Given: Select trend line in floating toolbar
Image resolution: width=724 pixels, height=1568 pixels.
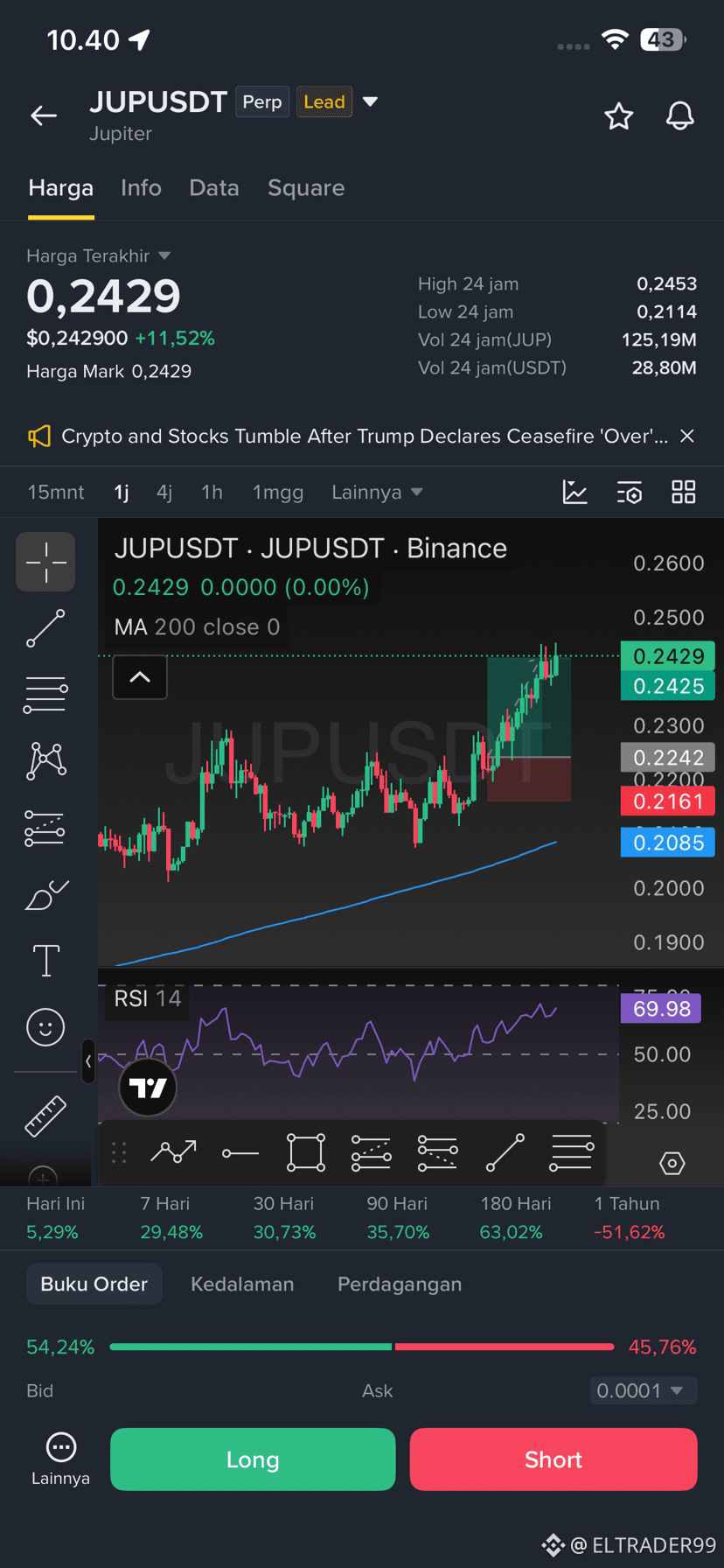Looking at the screenshot, I should (x=505, y=1152).
